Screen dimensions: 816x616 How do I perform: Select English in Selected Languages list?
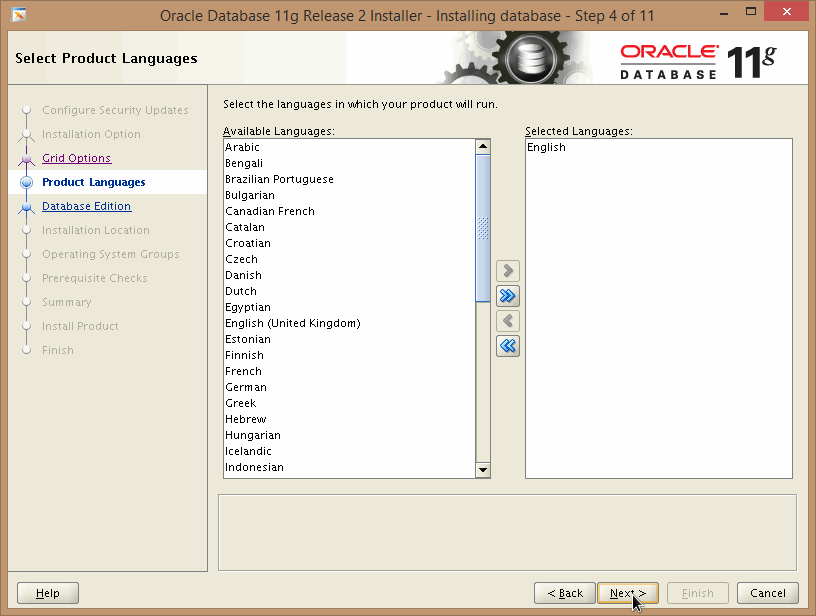pyautogui.click(x=546, y=147)
